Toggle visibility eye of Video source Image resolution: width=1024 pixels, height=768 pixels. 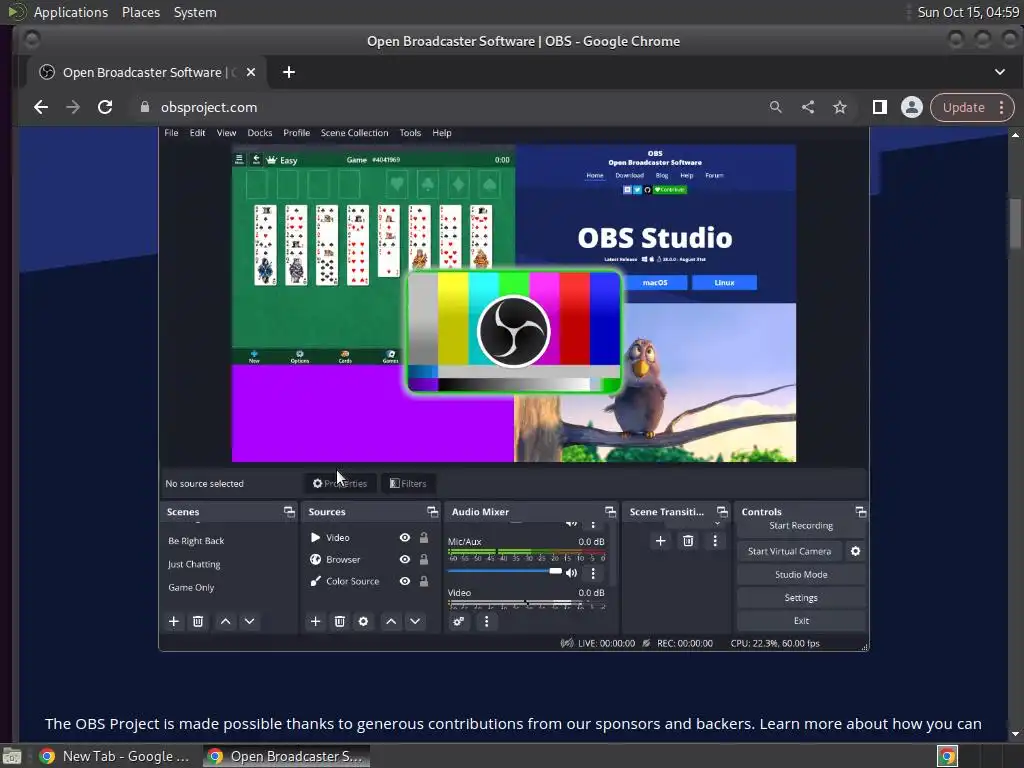pyautogui.click(x=405, y=537)
